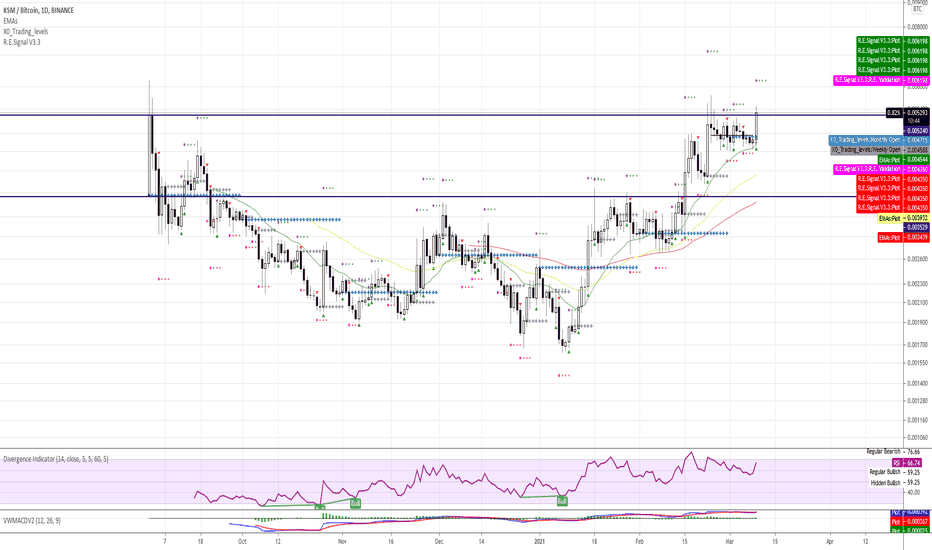Viewport: 932px width, 550px height.
Task: Click the Oct date on time axis
Action: coord(241,542)
